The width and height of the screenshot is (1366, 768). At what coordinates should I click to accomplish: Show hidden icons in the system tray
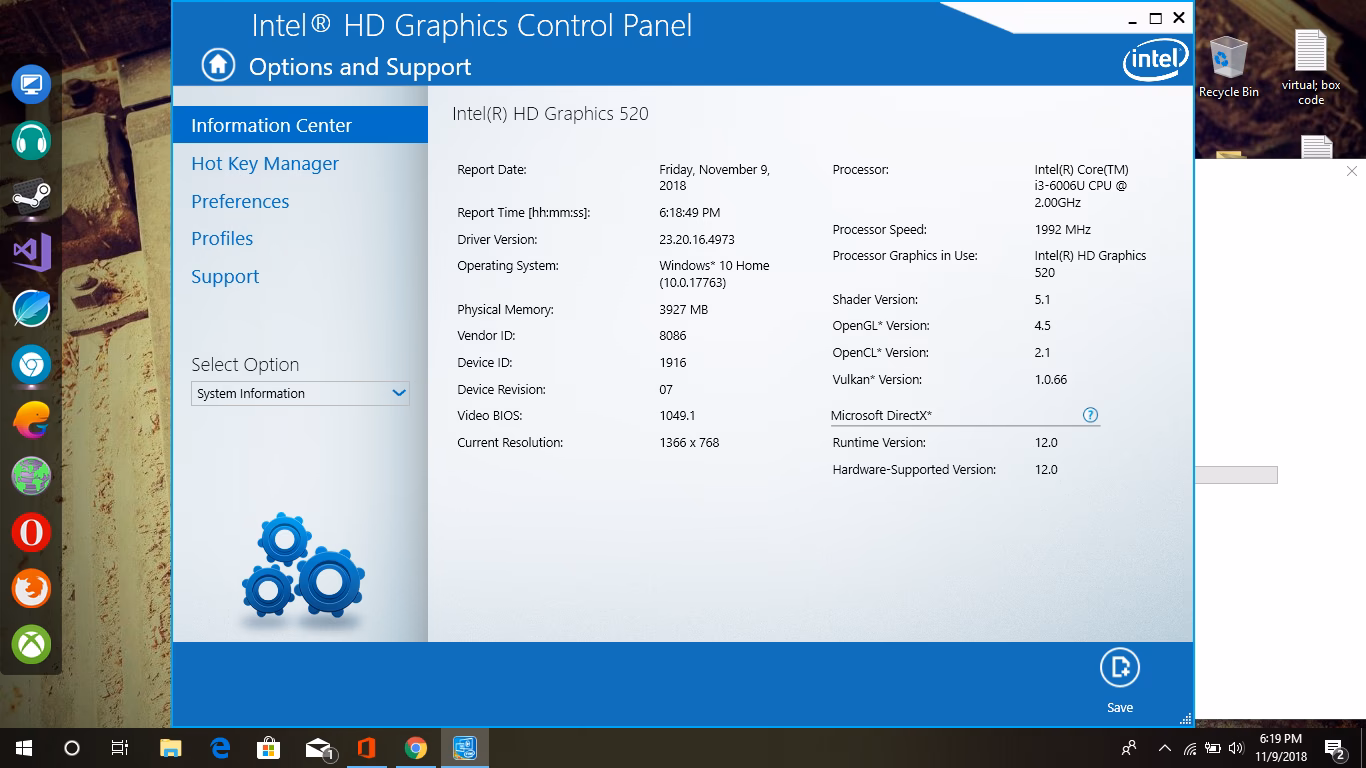1163,747
